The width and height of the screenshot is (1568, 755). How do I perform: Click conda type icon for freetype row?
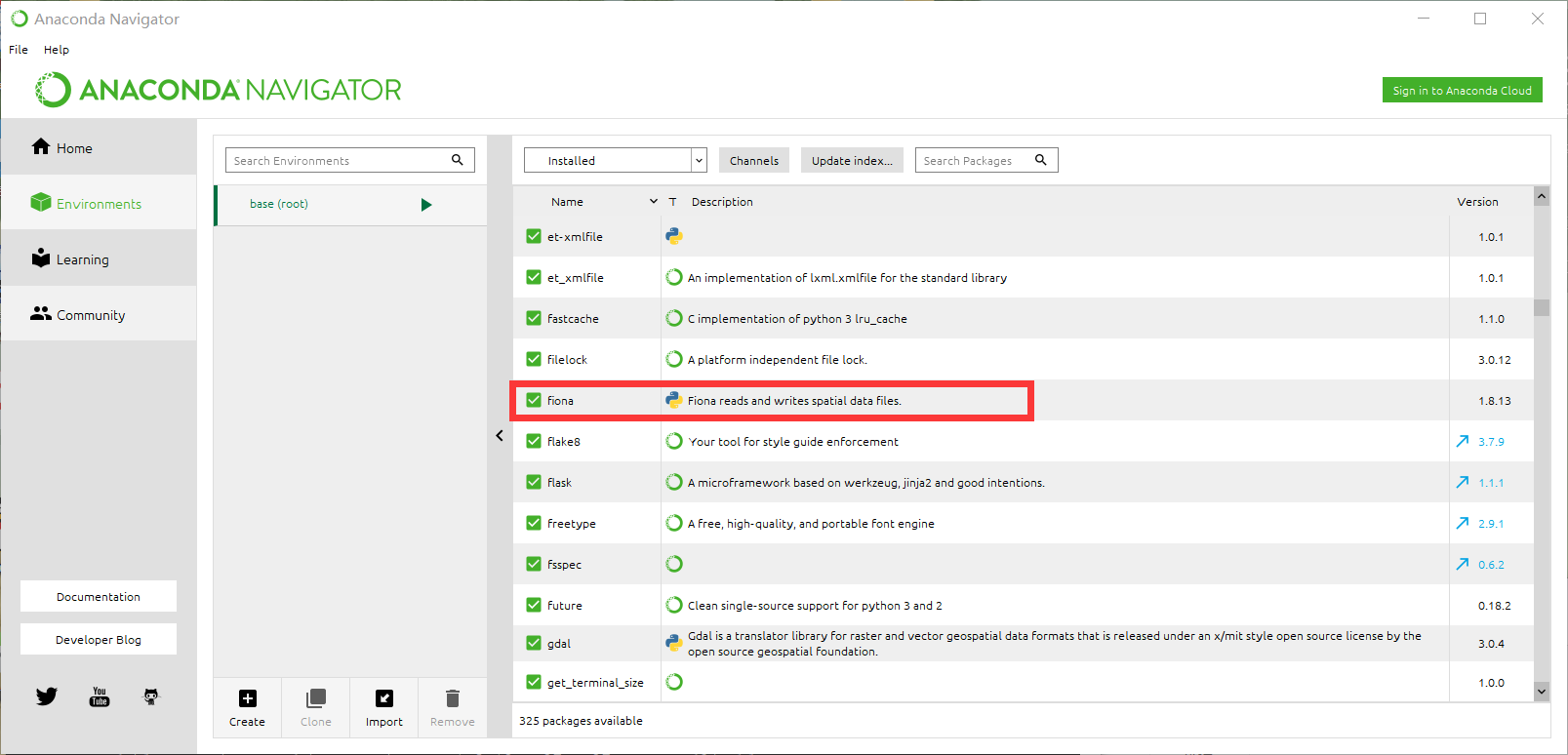[674, 523]
